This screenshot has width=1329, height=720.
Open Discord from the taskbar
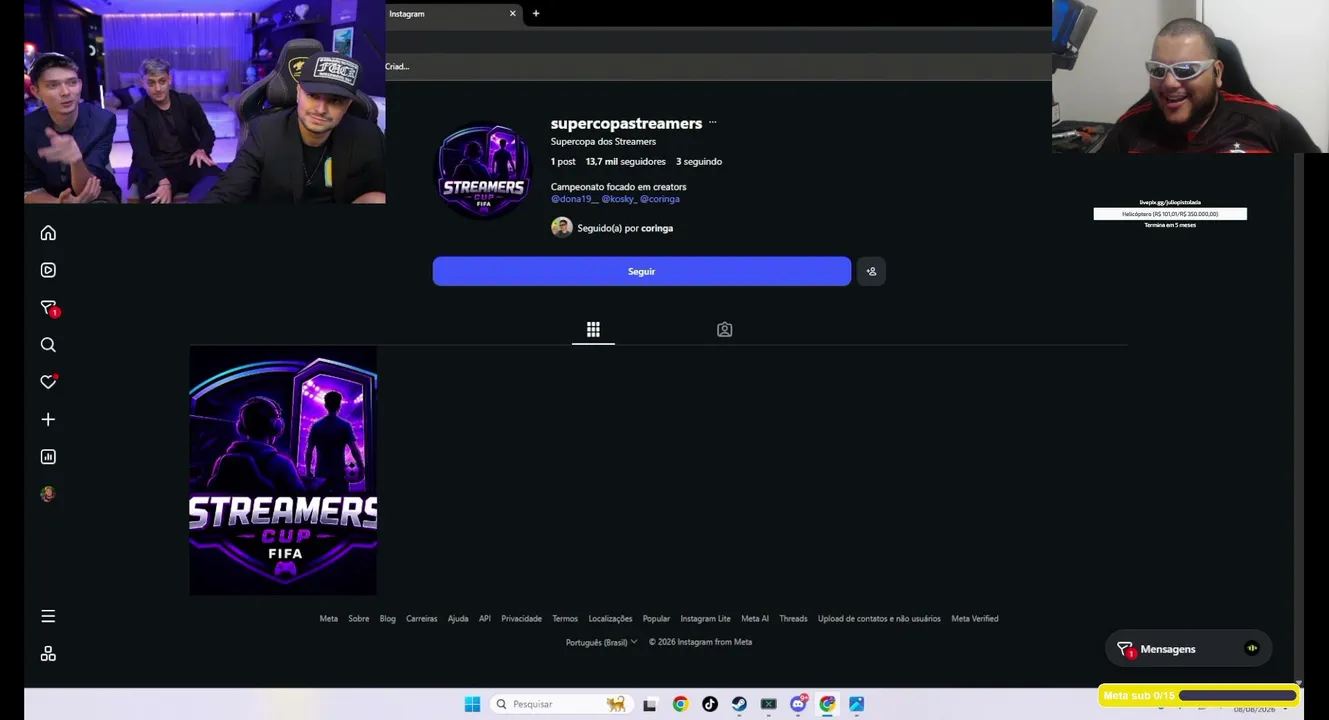coord(798,704)
